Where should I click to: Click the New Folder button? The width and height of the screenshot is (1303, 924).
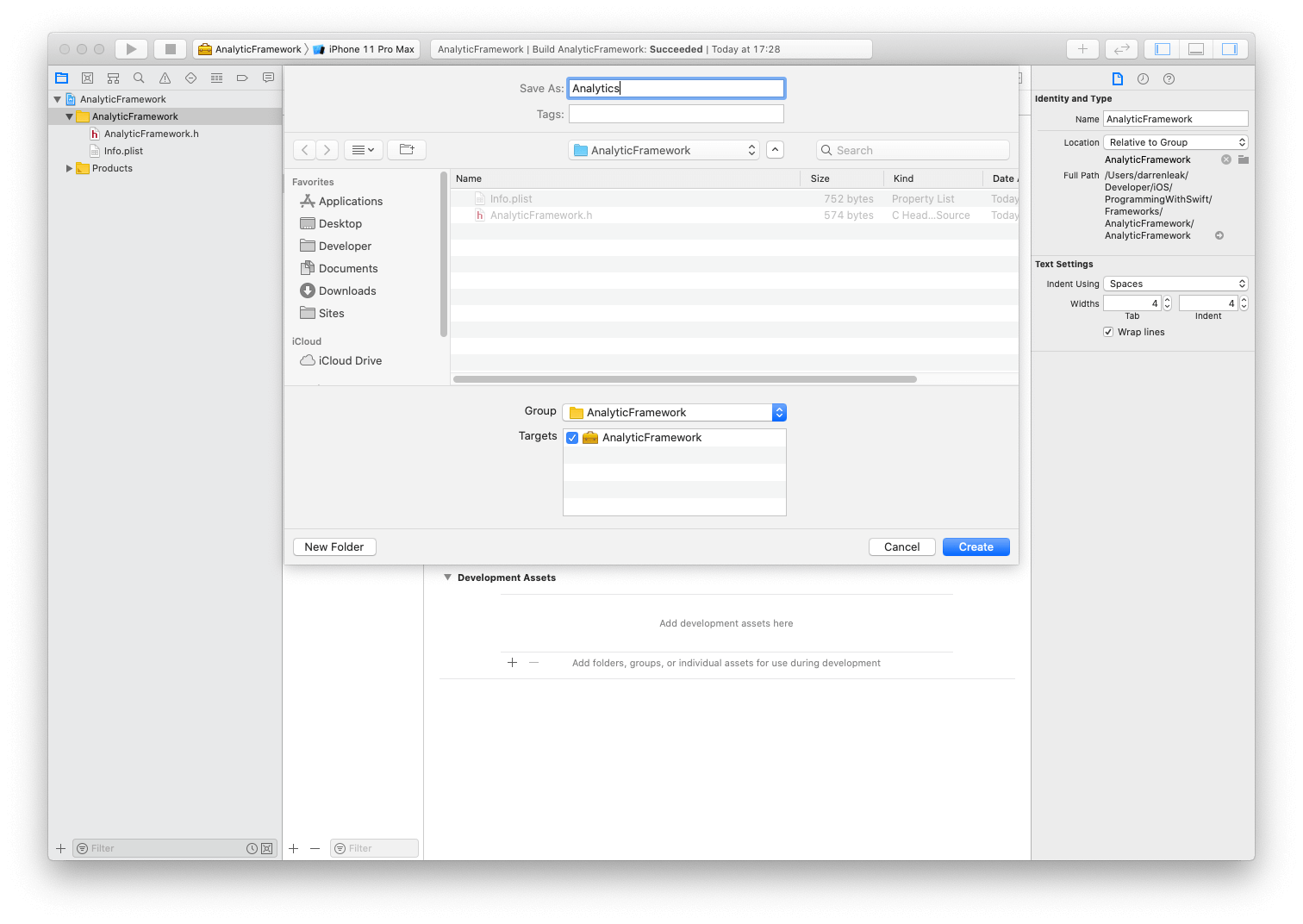(334, 546)
